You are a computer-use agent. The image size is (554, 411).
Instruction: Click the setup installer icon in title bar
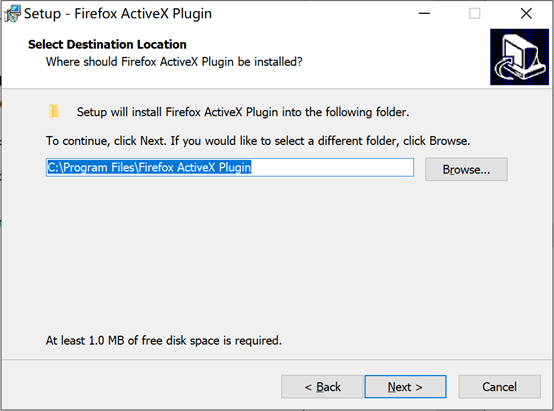(13, 14)
